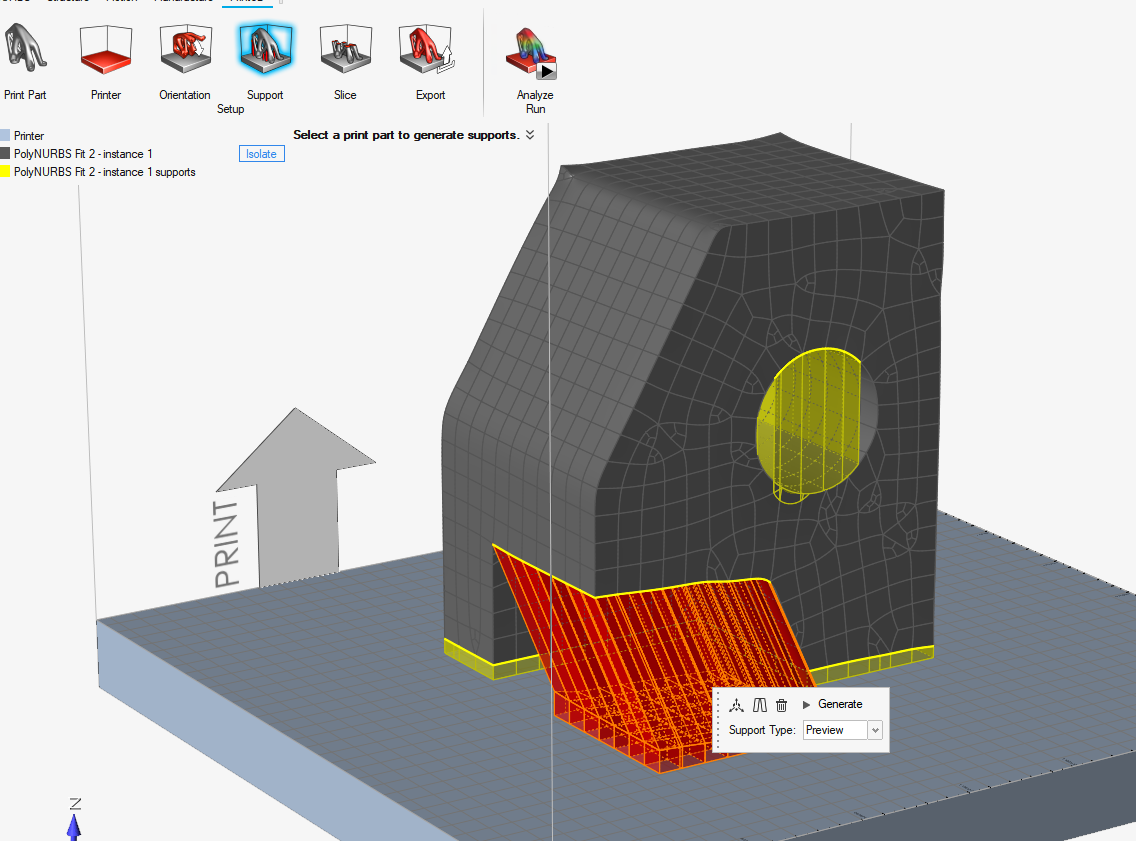Click the yellow supports legend swatch
Viewport: 1136px width, 841px height.
[x=5, y=172]
